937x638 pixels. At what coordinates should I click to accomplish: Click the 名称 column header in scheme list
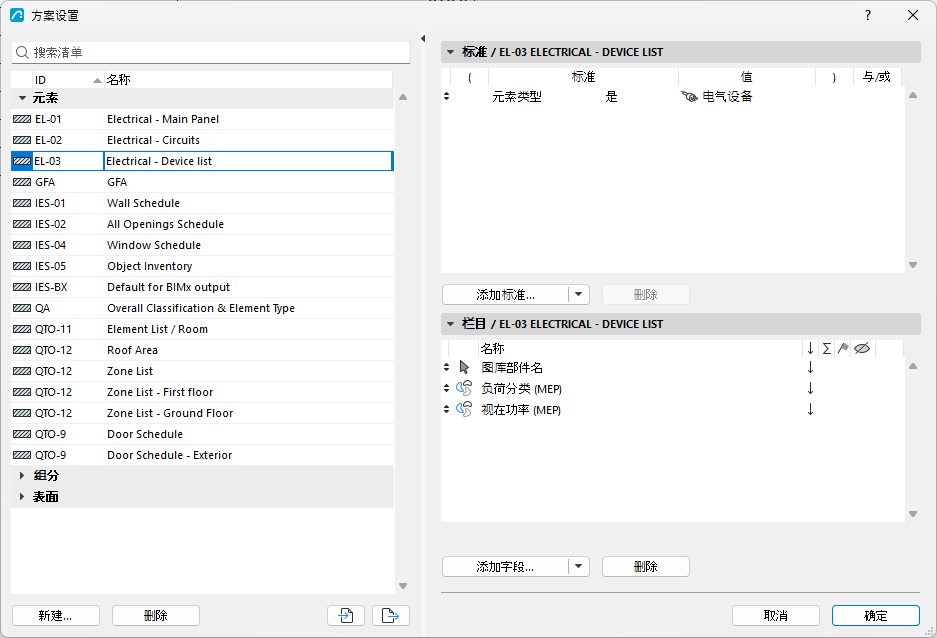(248, 80)
